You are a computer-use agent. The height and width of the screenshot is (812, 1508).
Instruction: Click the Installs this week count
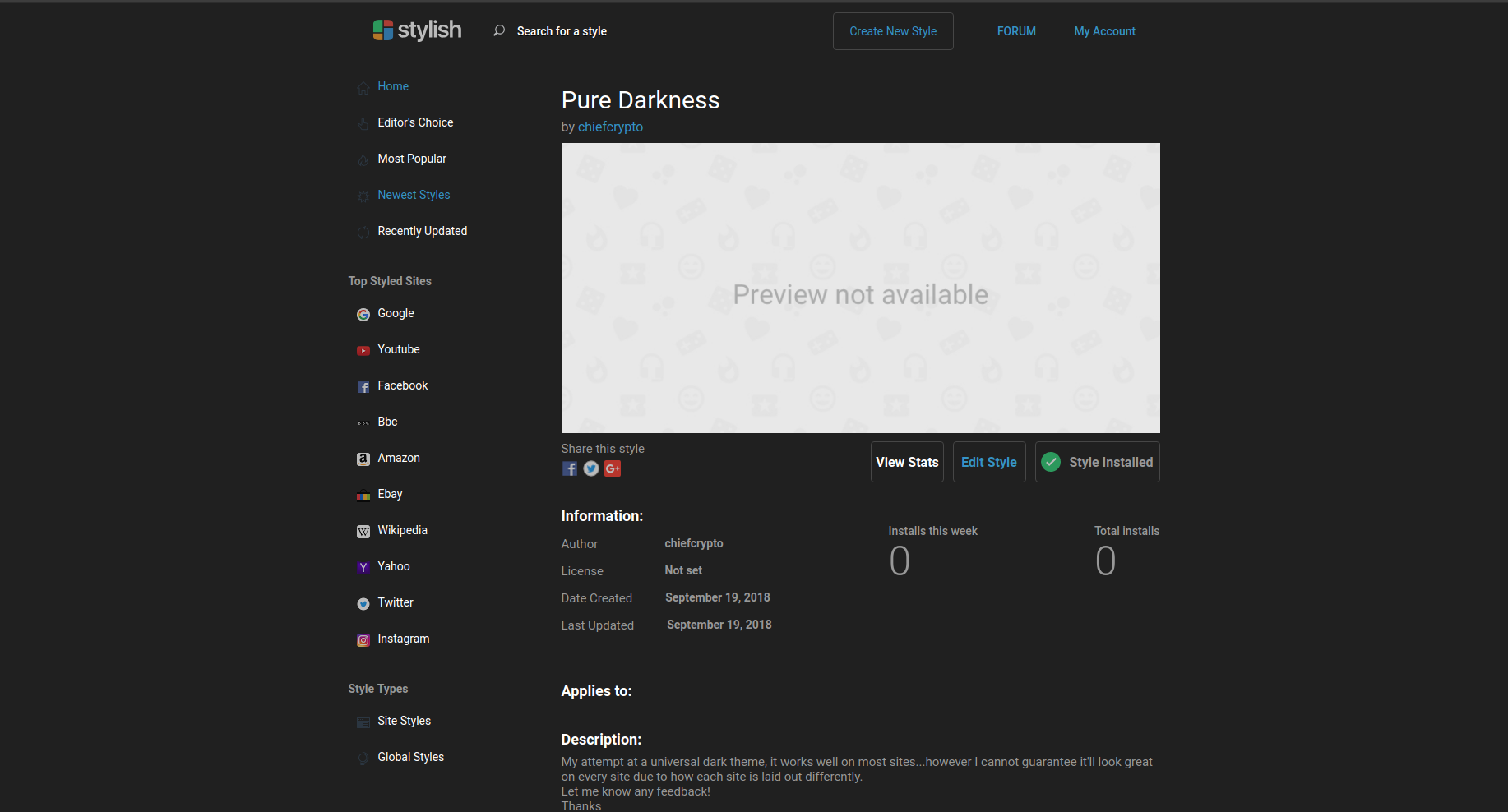pos(900,561)
